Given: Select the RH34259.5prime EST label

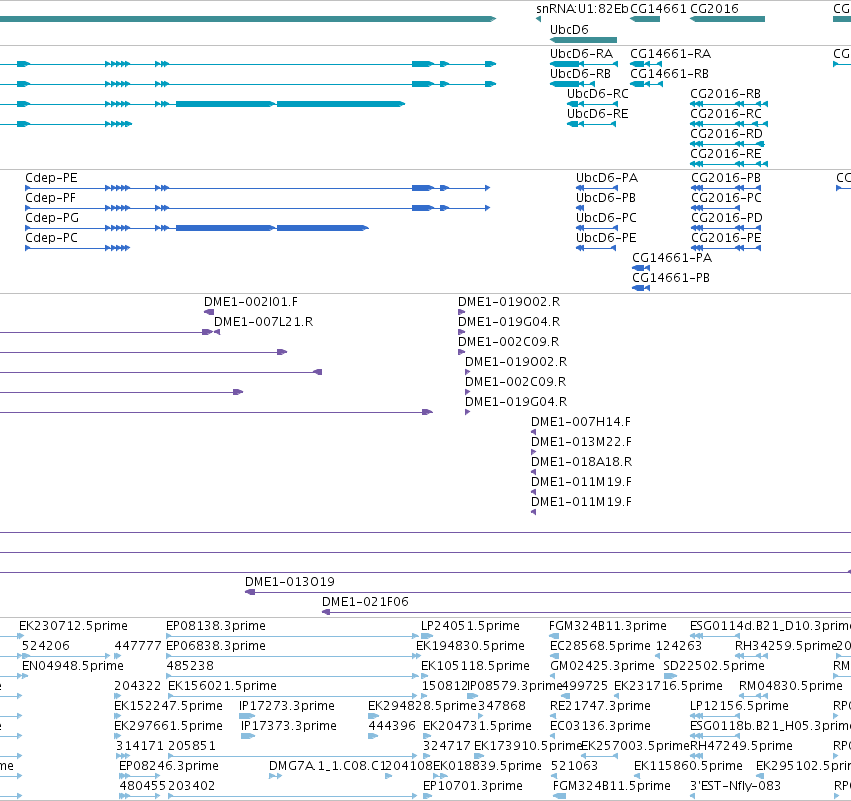Looking at the screenshot, I should [x=786, y=646].
